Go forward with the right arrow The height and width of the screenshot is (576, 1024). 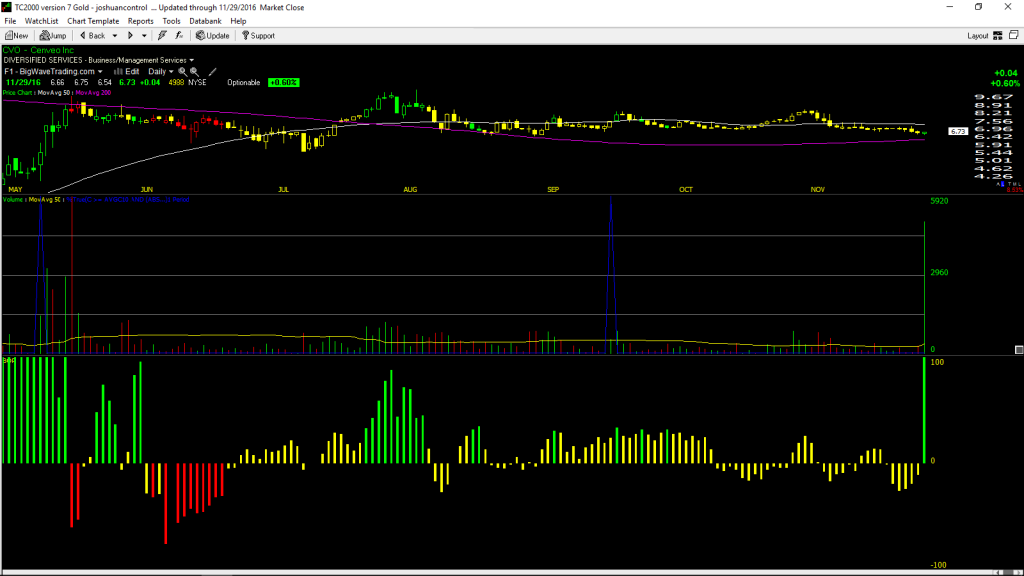point(131,36)
